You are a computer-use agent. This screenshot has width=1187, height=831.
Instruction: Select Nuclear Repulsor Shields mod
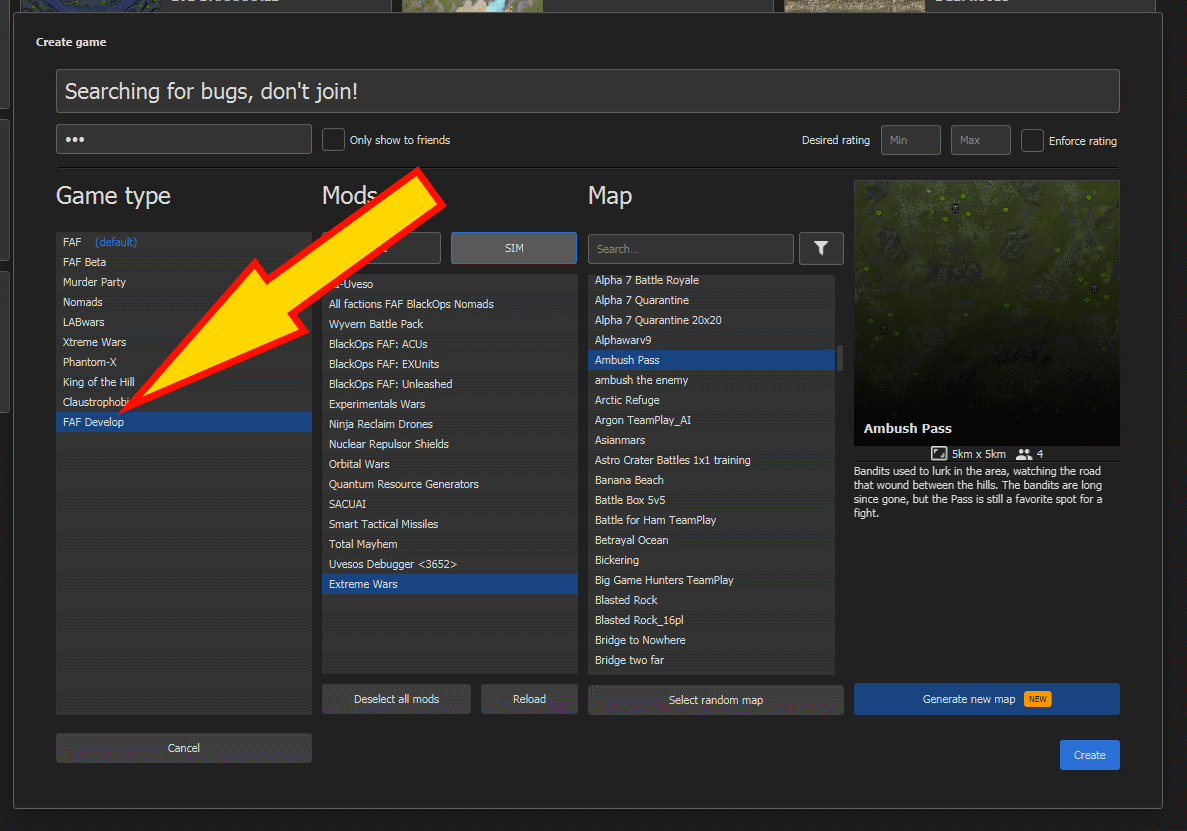450,444
